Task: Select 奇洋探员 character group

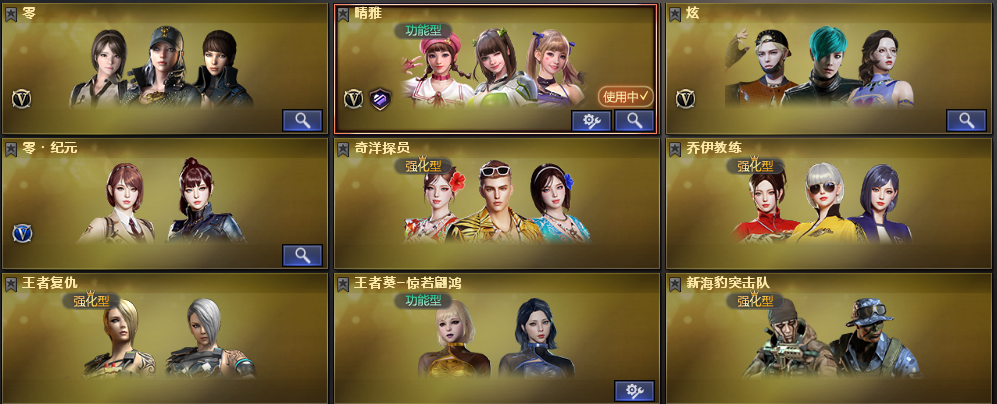Action: [497, 203]
